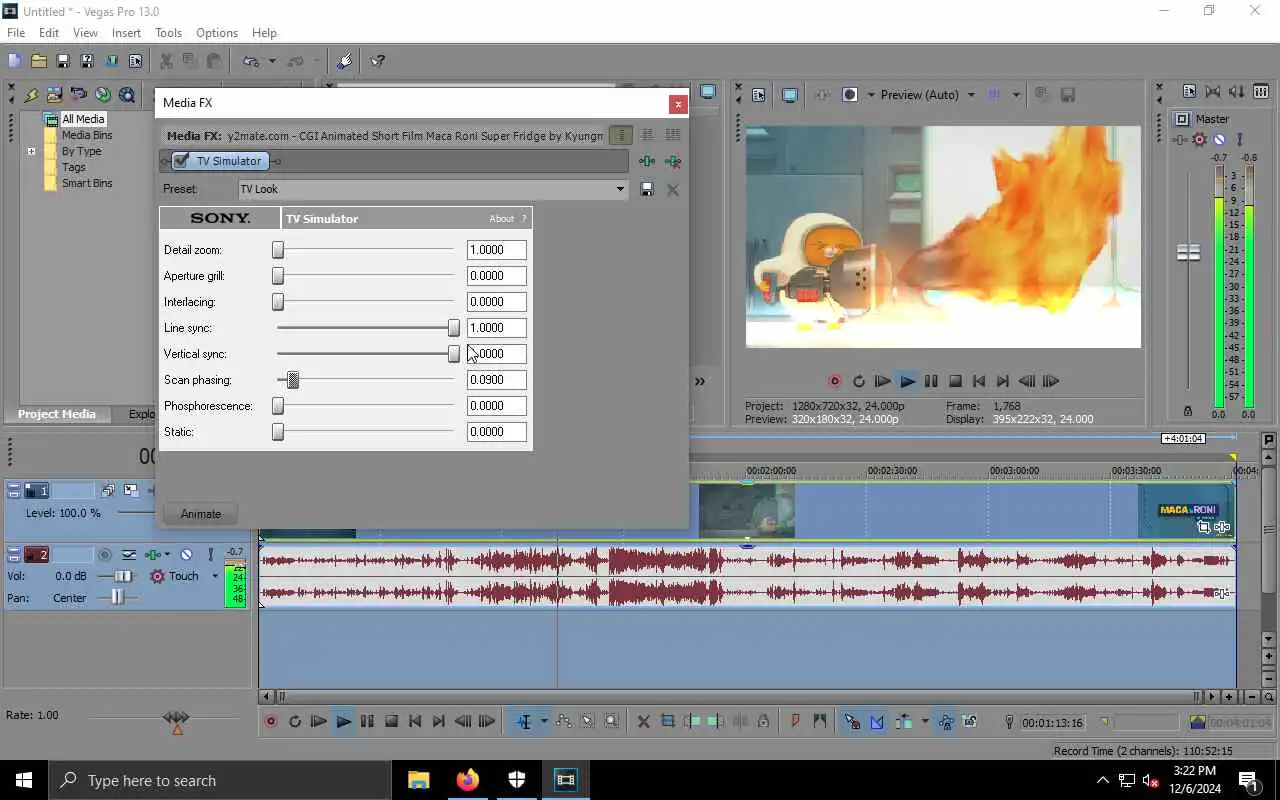
Task: Open Video Preview external monitor icon
Action: (x=789, y=95)
